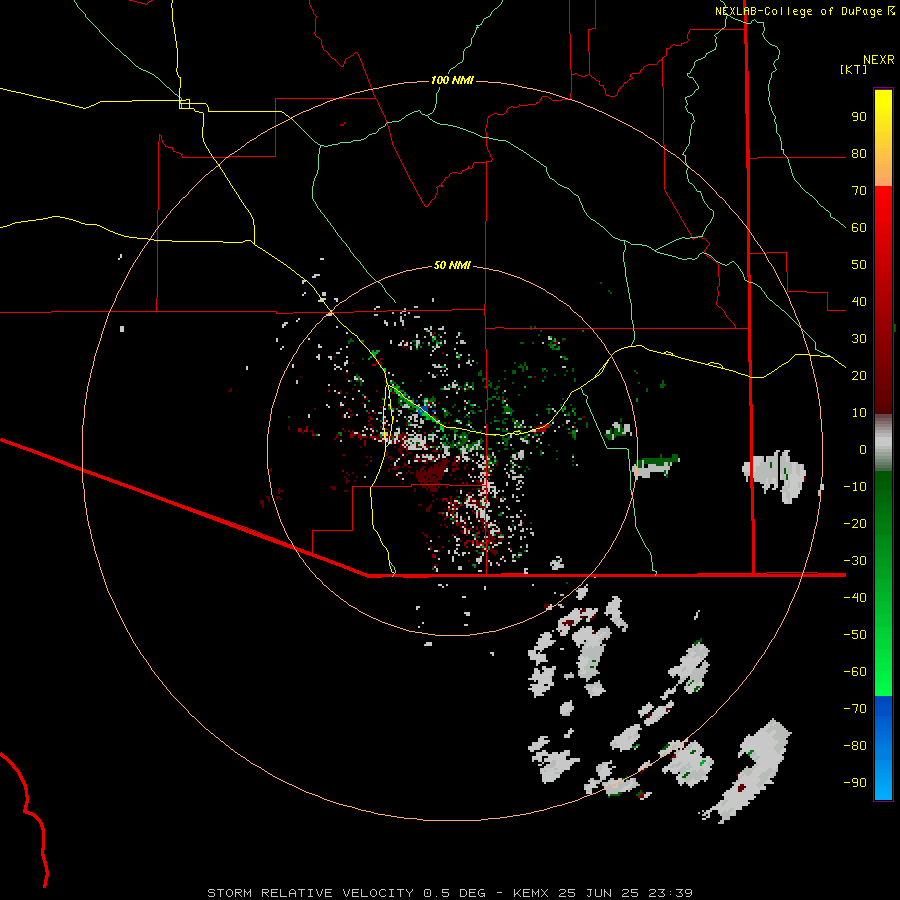Click the 80 value on velocity scale

pos(859,154)
